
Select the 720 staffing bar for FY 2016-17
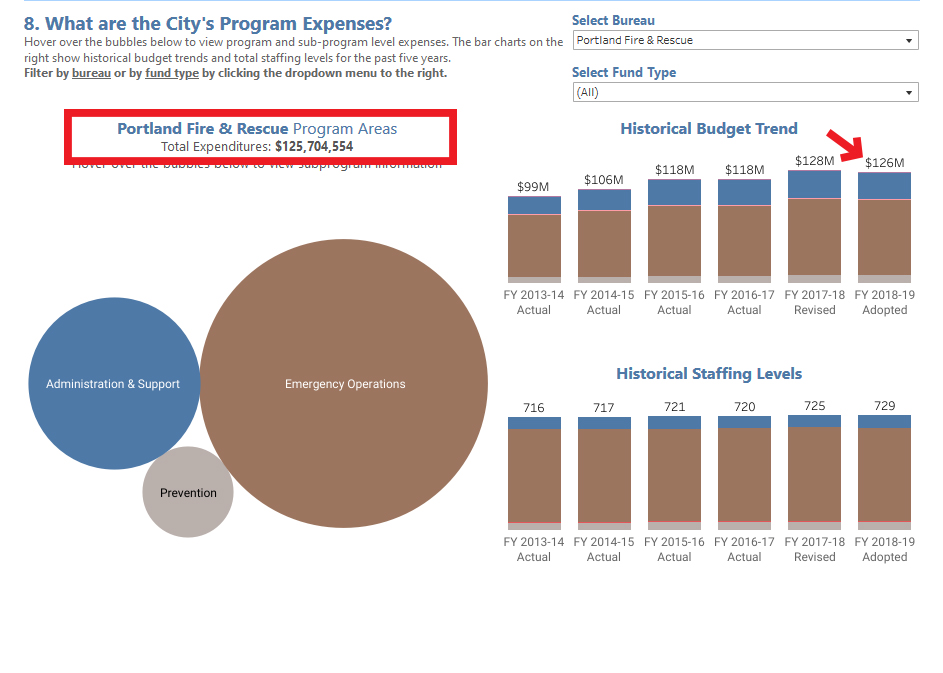[745, 473]
